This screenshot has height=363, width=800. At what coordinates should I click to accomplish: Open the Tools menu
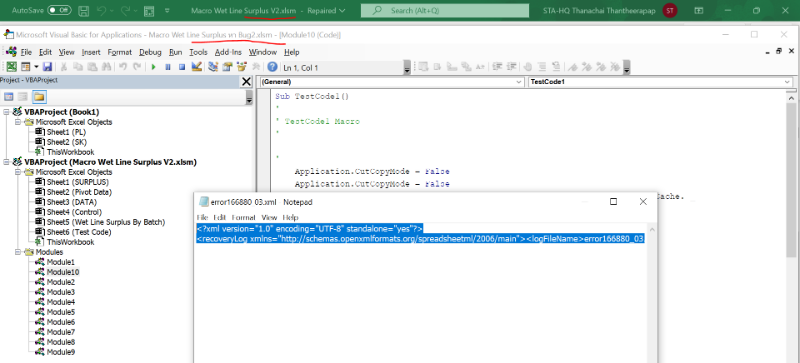(198, 52)
